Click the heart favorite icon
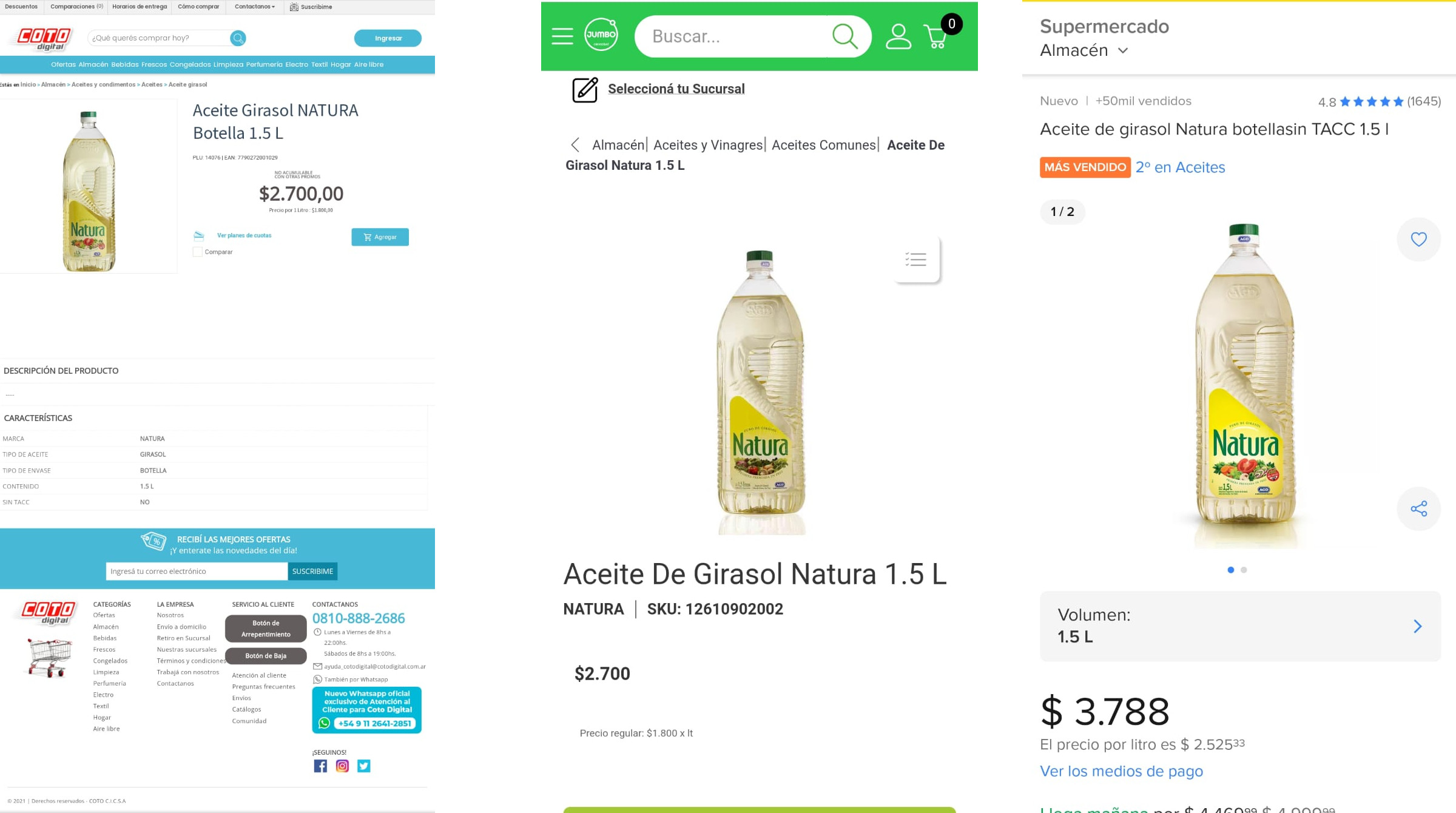Viewport: 1456px width, 813px height. [x=1418, y=240]
